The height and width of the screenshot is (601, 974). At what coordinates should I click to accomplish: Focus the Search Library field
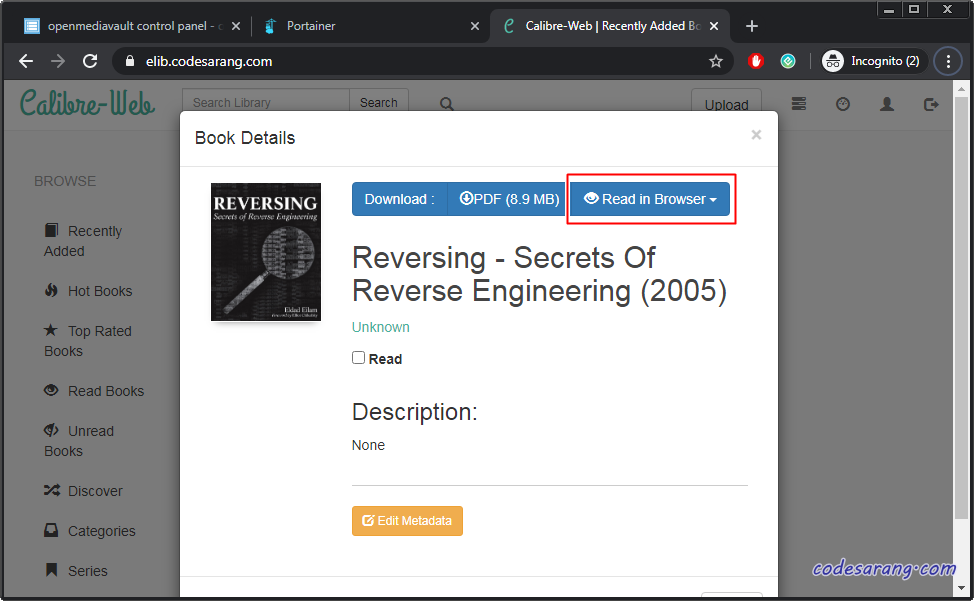point(266,102)
